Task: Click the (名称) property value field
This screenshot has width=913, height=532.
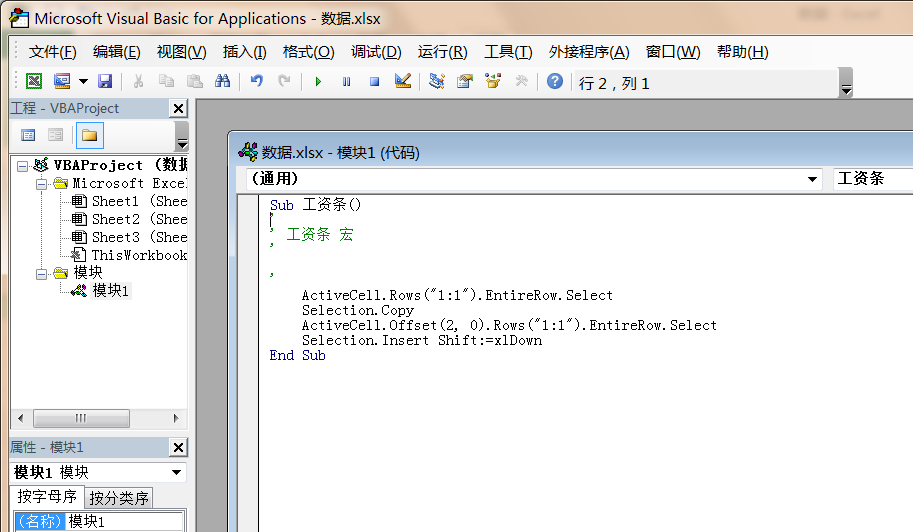Action: [x=125, y=521]
